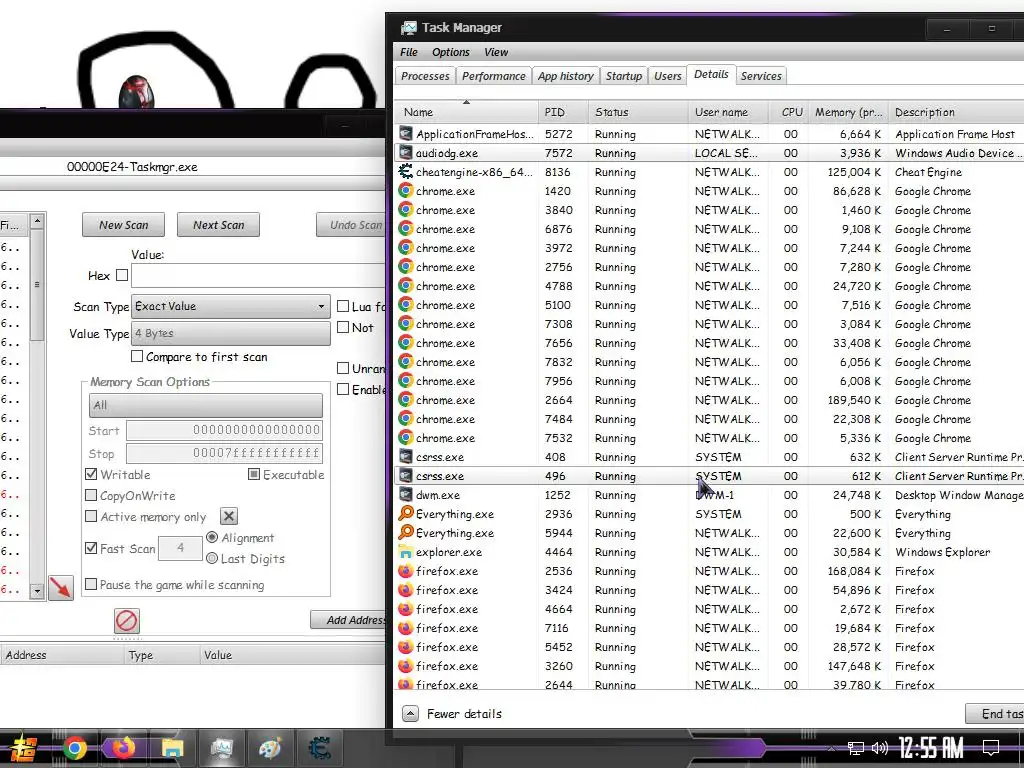Screen dimensions: 1024x768
Task: Click dwm.exe process icon
Action: pyautogui.click(x=406, y=495)
